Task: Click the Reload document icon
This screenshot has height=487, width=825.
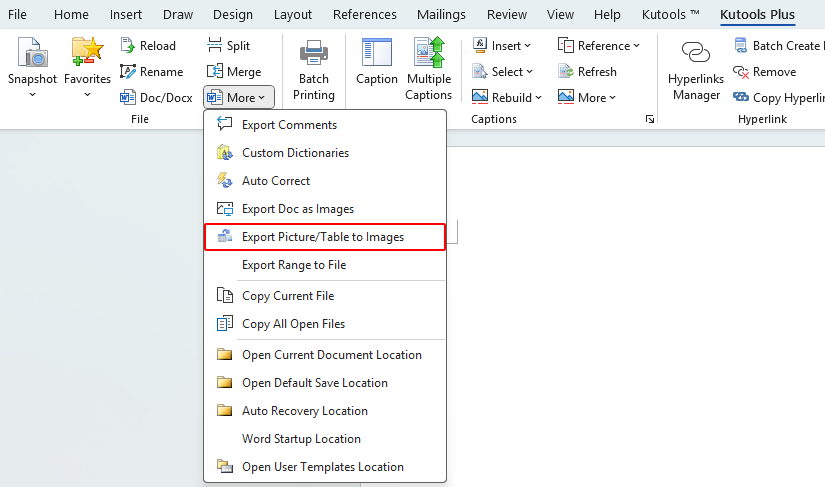Action: click(x=148, y=46)
